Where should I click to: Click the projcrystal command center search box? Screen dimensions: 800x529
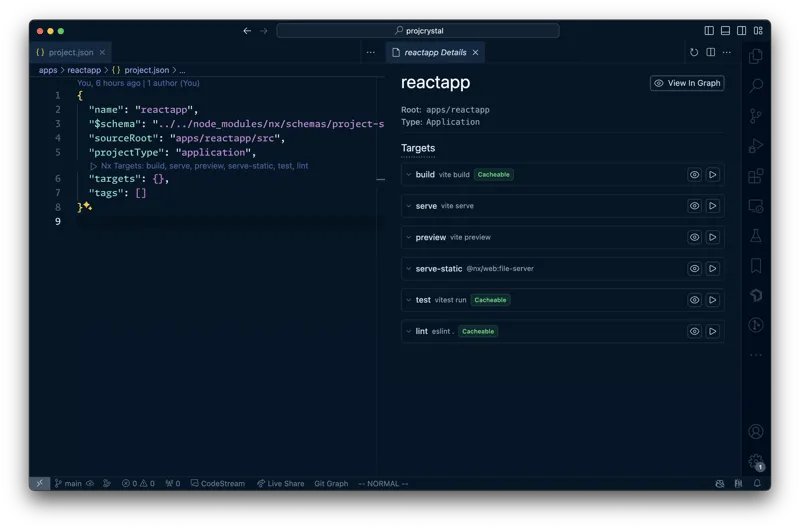(420, 31)
